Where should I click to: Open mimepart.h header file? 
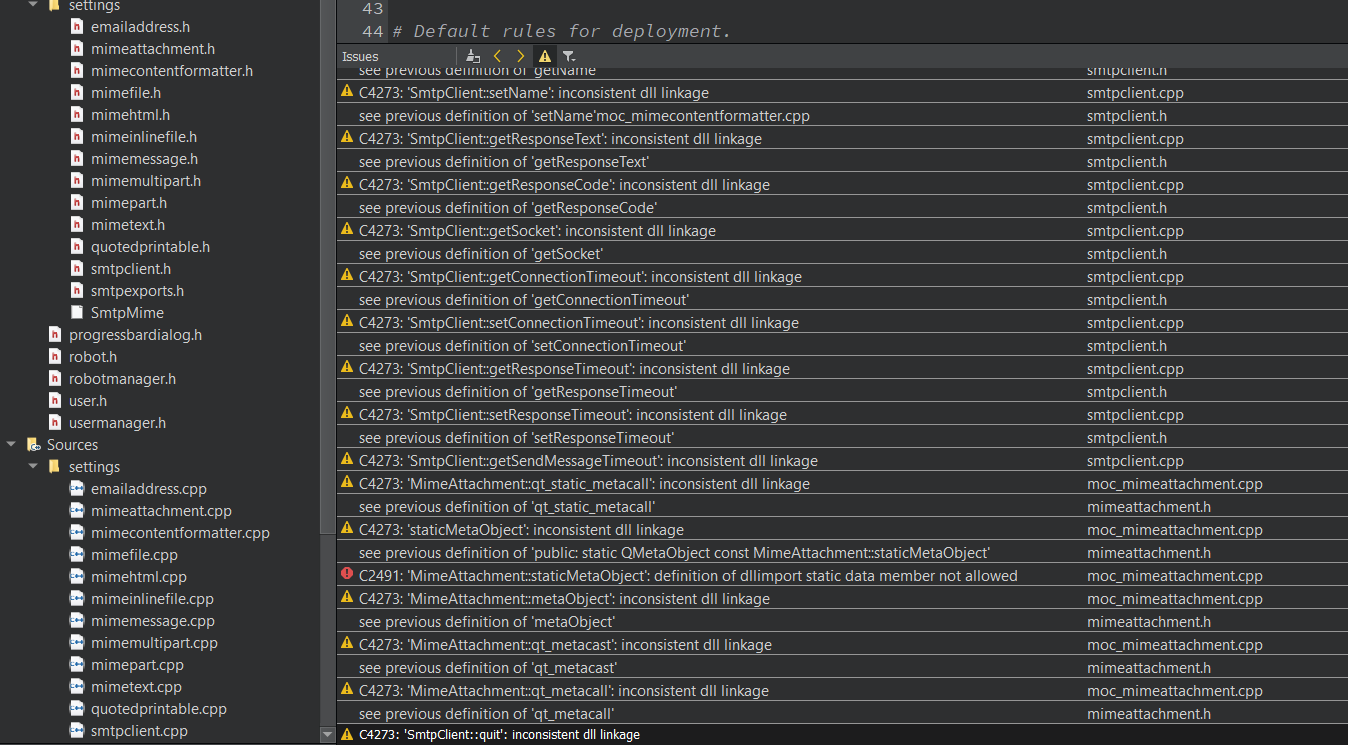click(129, 203)
